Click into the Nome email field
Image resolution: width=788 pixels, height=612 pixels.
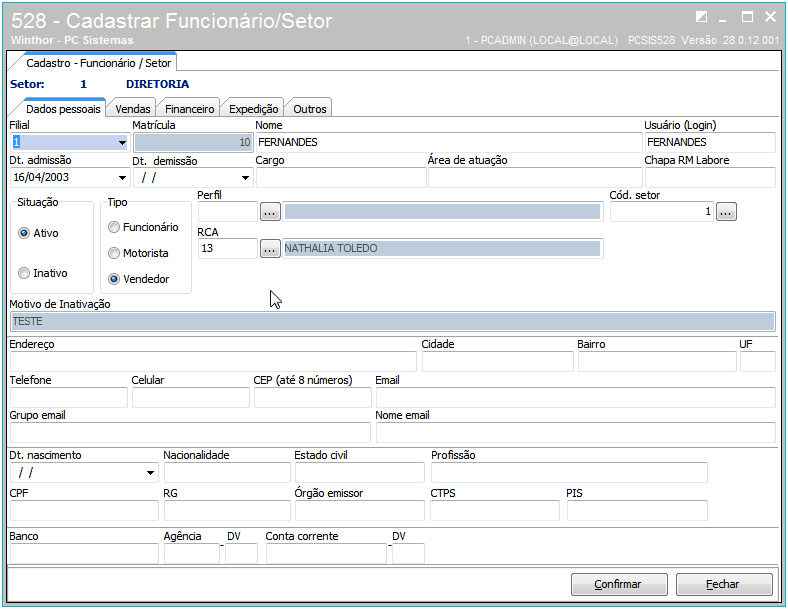click(576, 433)
